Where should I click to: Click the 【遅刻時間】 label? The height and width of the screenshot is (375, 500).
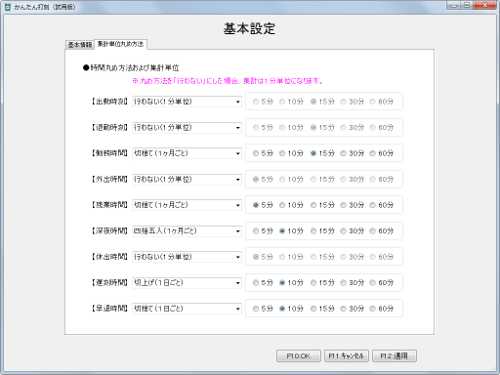[109, 283]
